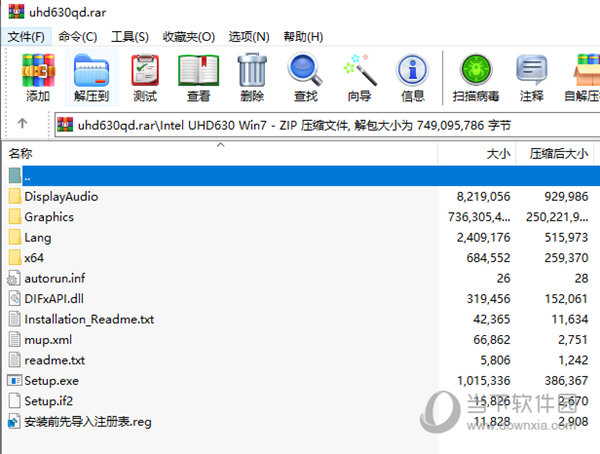Start Virus Scan (扫描病毒) icon
The height and width of the screenshot is (454, 600).
[x=476, y=70]
